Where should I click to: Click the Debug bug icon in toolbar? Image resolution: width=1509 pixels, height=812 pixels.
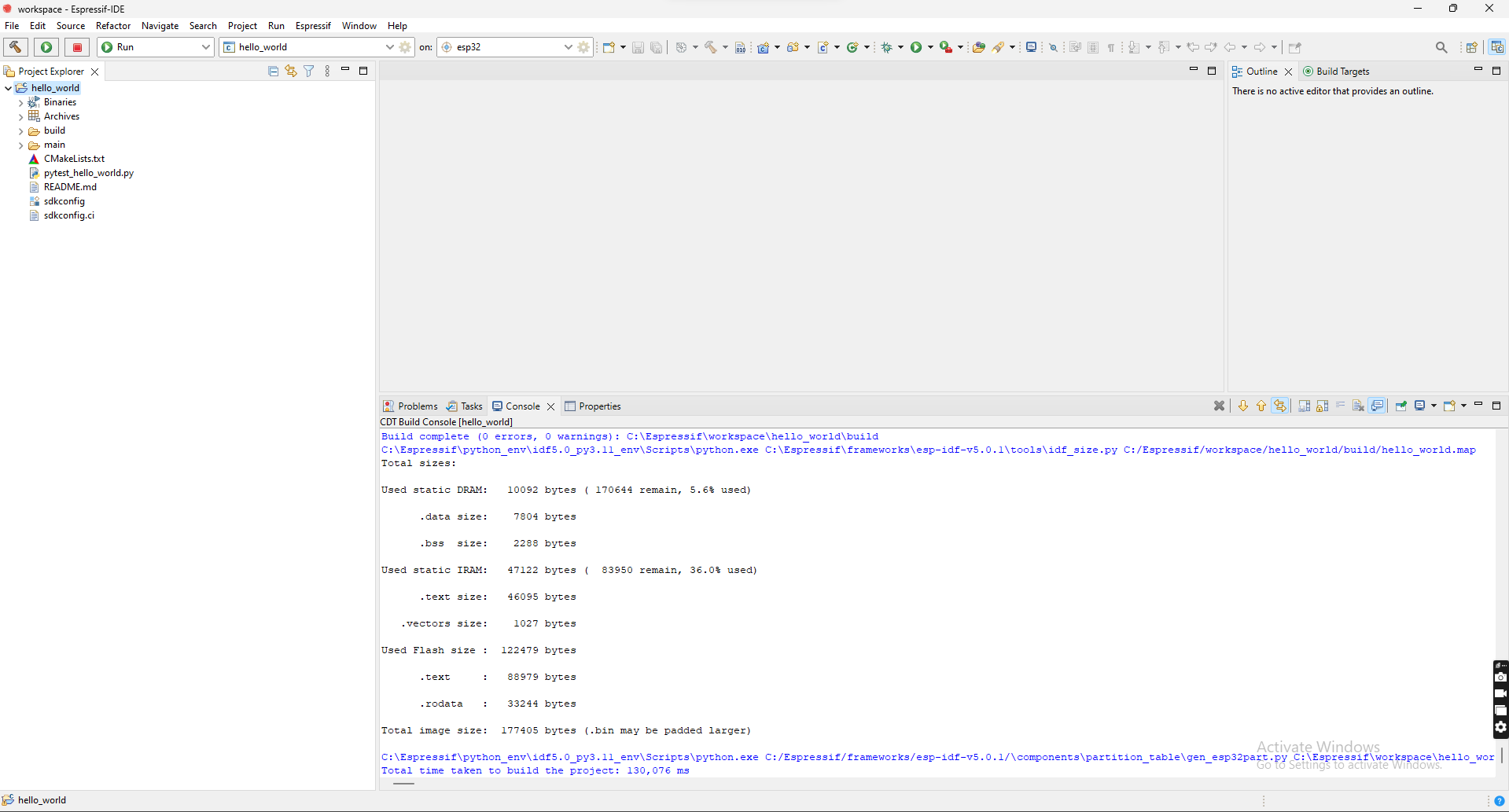(887, 47)
